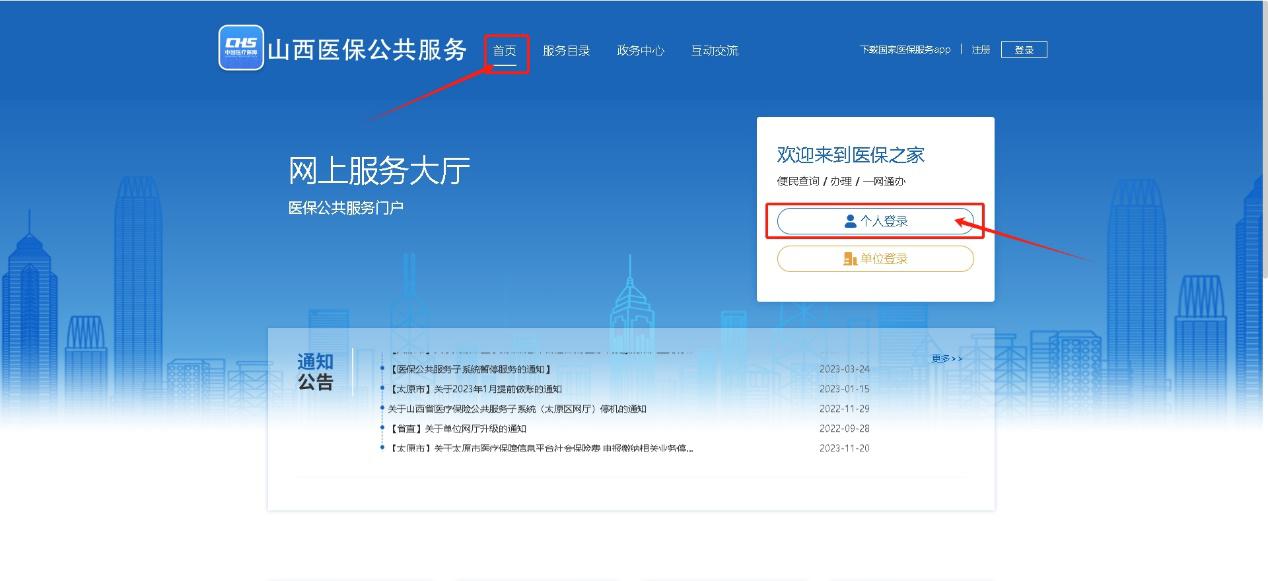The width and height of the screenshot is (1268, 581).
Task: Open unit login via 单位登录 button
Action: click(x=875, y=259)
